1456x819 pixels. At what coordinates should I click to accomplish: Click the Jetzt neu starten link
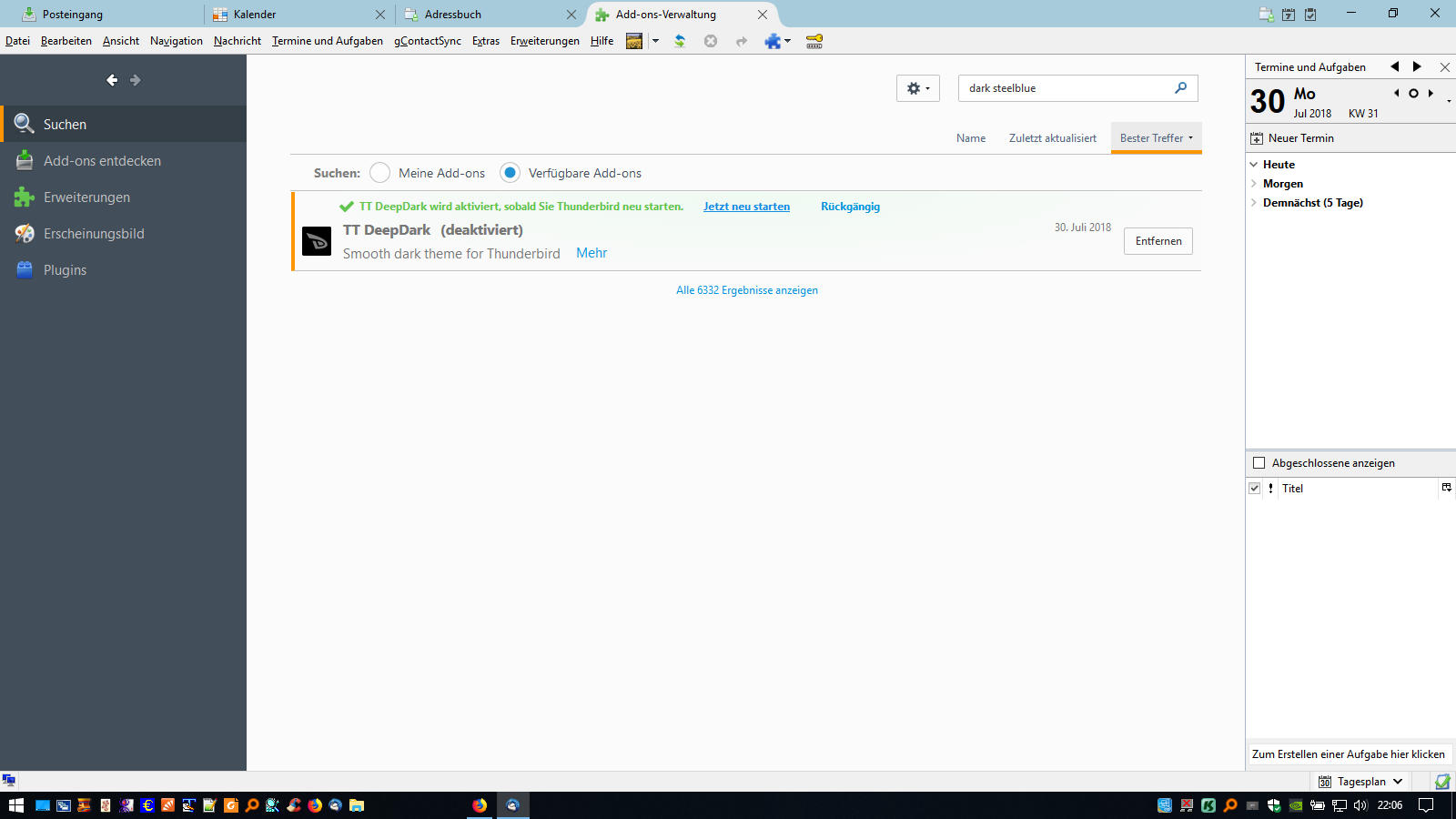746,207
